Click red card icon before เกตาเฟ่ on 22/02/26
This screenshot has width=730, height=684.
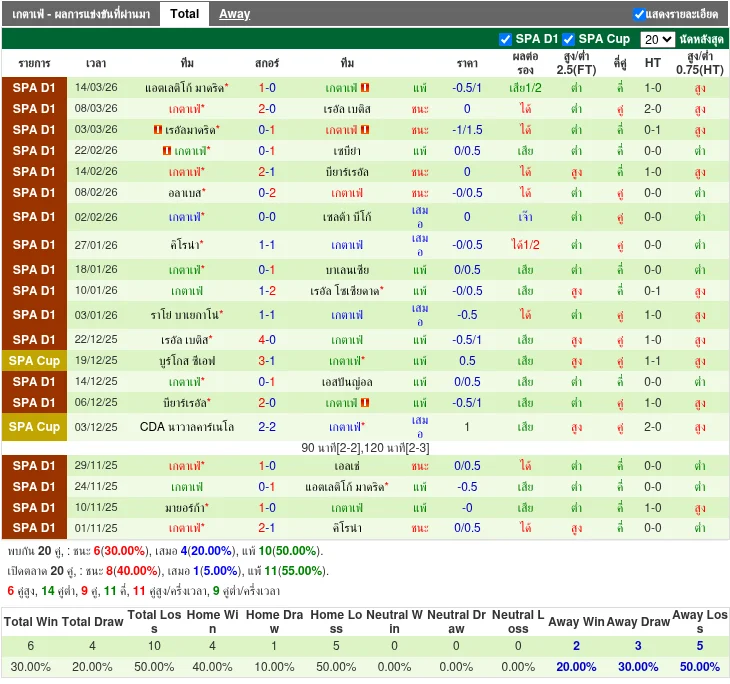click(x=166, y=151)
